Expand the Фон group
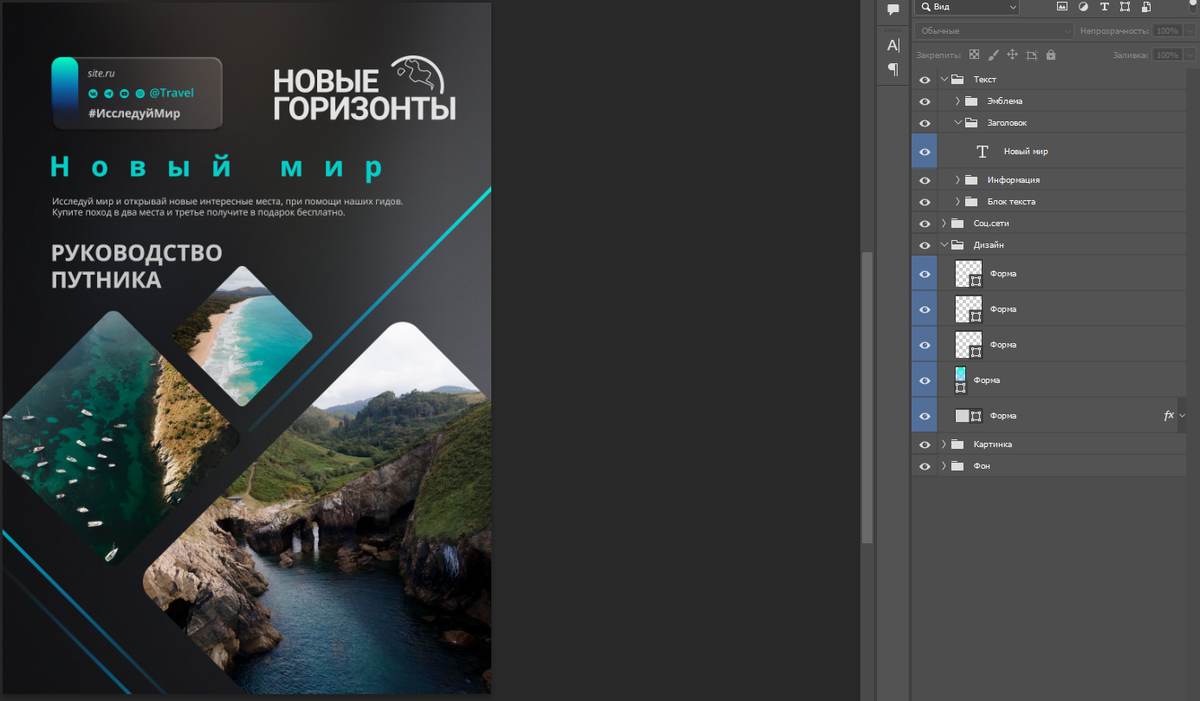The width and height of the screenshot is (1200, 701). pyautogui.click(x=943, y=466)
